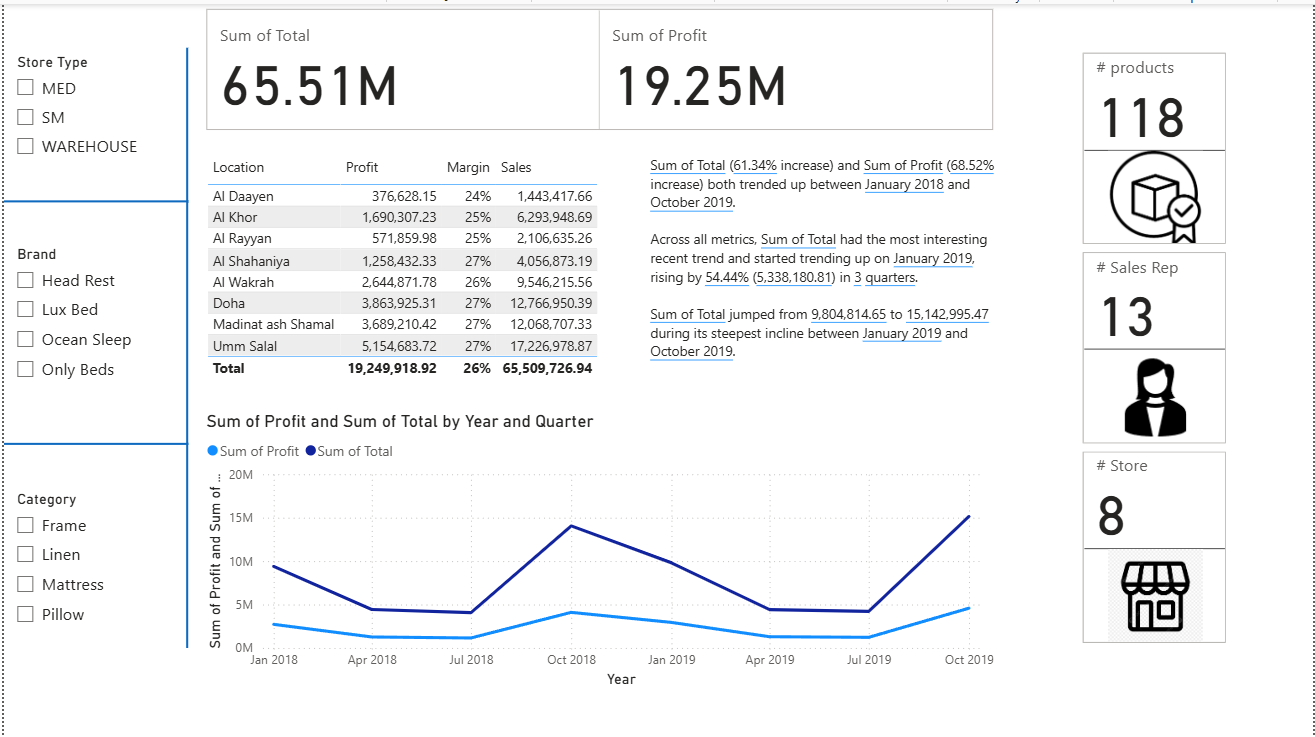This screenshot has height=737, width=1315.
Task: Click the Year x-axis title
Action: coord(621,679)
